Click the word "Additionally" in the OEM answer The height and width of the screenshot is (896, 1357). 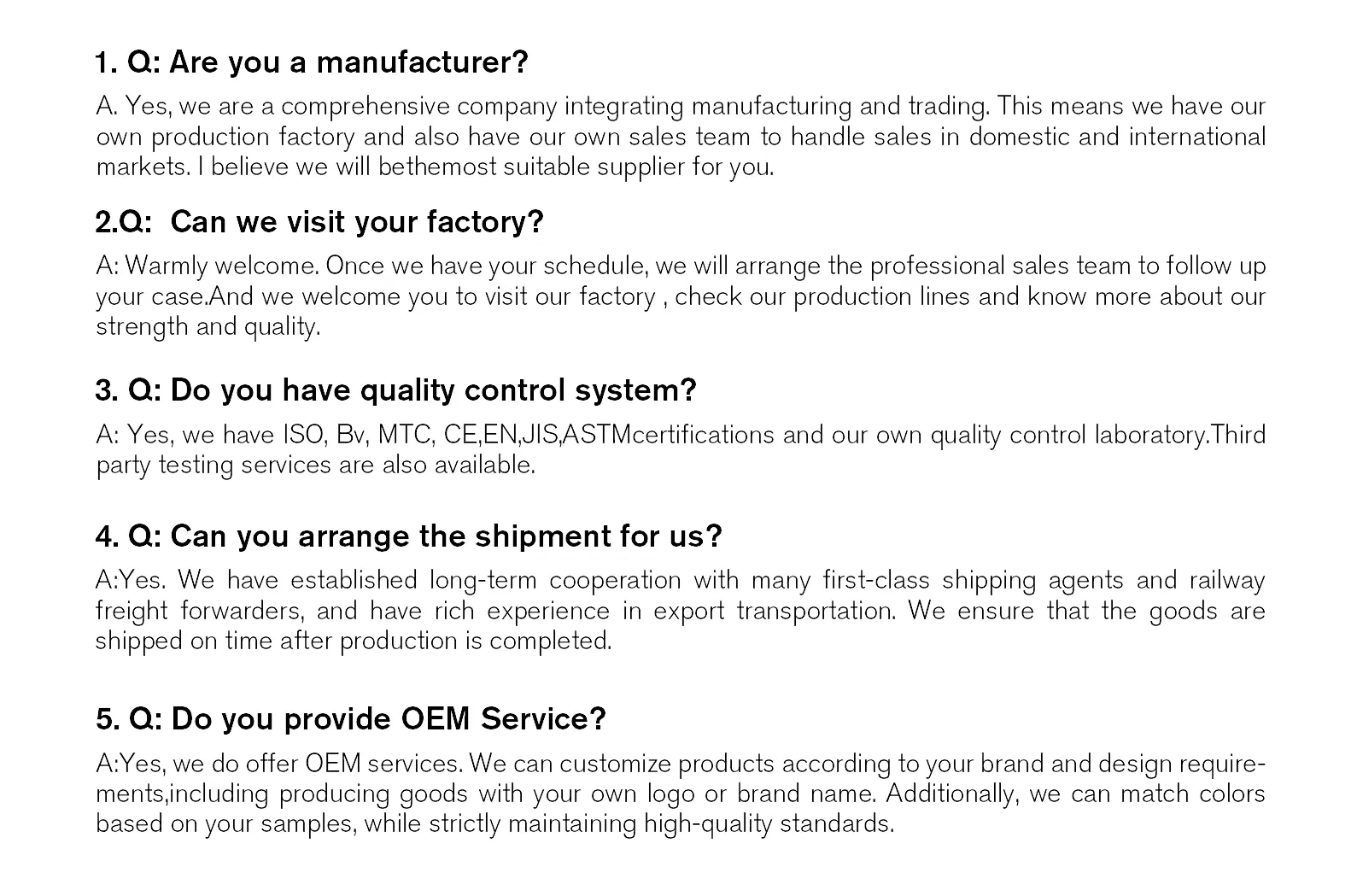pyautogui.click(x=950, y=794)
